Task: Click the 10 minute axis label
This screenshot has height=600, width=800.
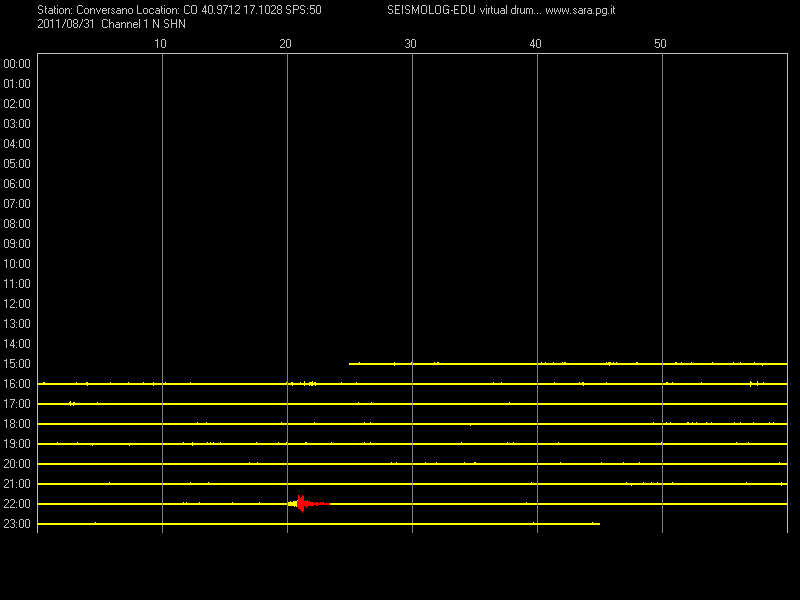Action: (160, 44)
